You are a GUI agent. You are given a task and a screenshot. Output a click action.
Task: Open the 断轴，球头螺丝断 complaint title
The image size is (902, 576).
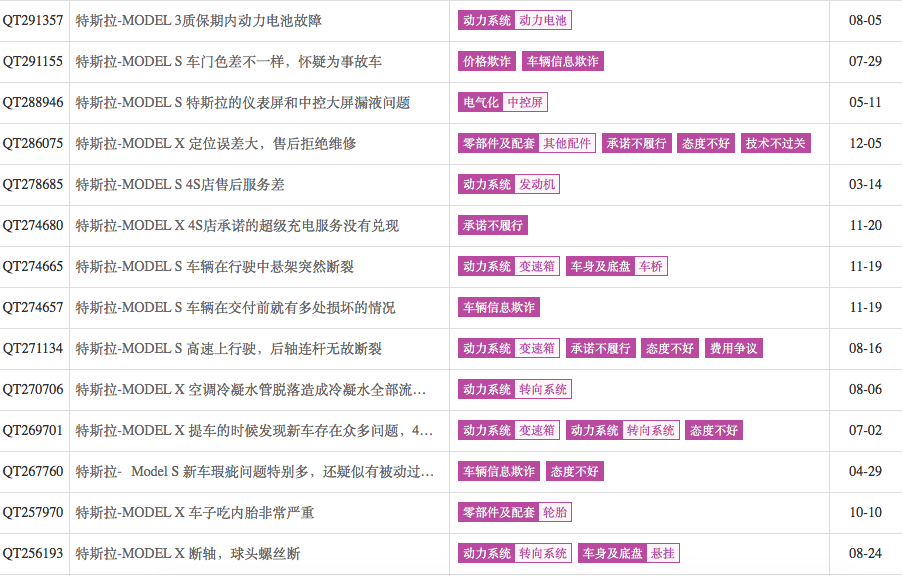pyautogui.click(x=188, y=554)
